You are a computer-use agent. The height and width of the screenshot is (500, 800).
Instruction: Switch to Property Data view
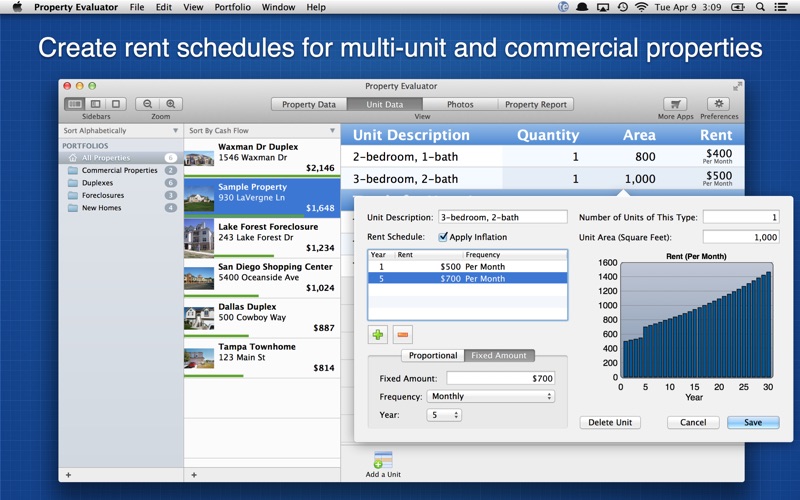click(x=309, y=104)
